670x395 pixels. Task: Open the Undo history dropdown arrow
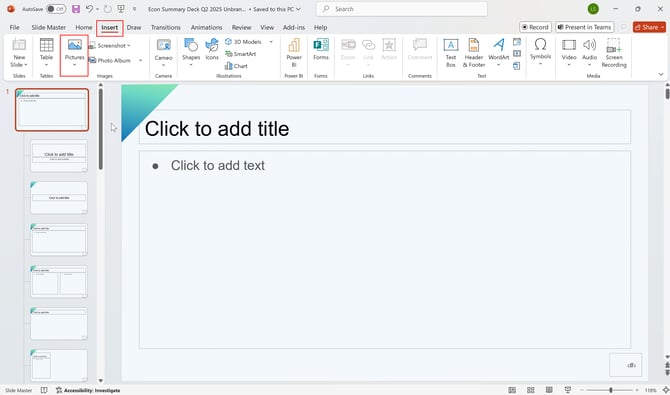click(97, 9)
